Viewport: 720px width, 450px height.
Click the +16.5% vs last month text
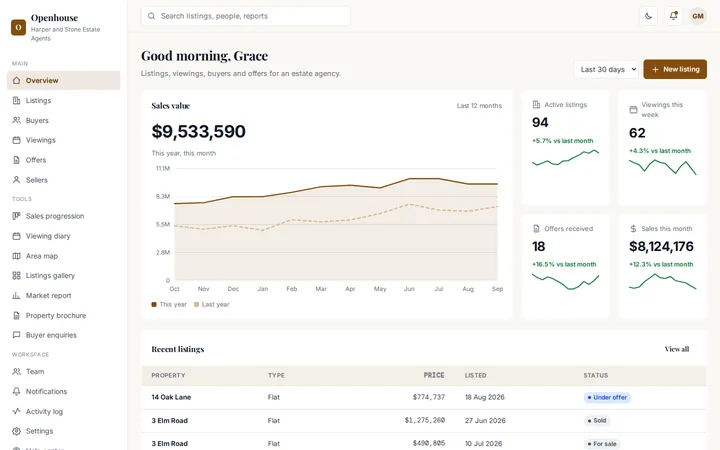pyautogui.click(x=564, y=264)
